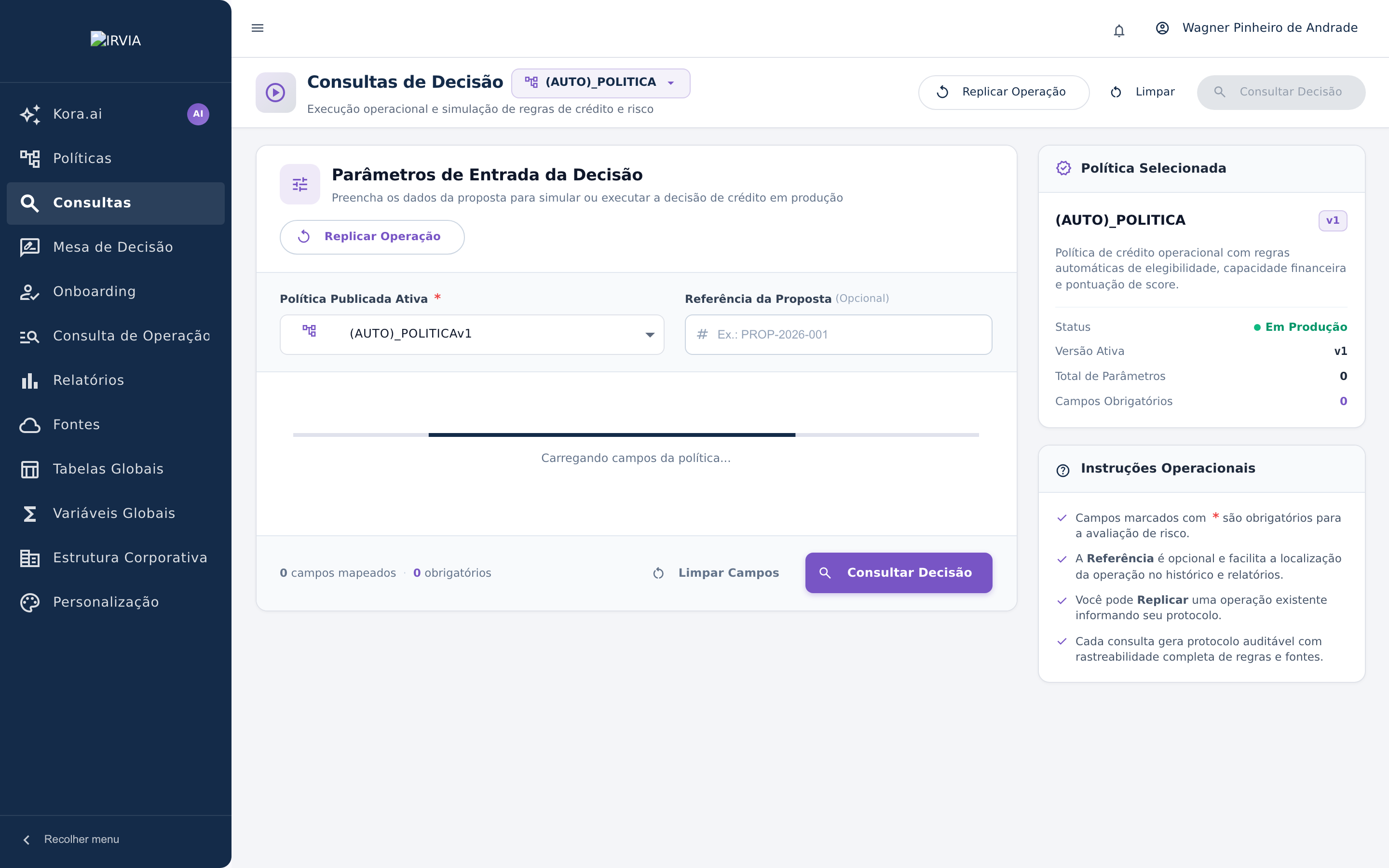Expand Política Publicada Ativa combo box

pyautogui.click(x=471, y=334)
